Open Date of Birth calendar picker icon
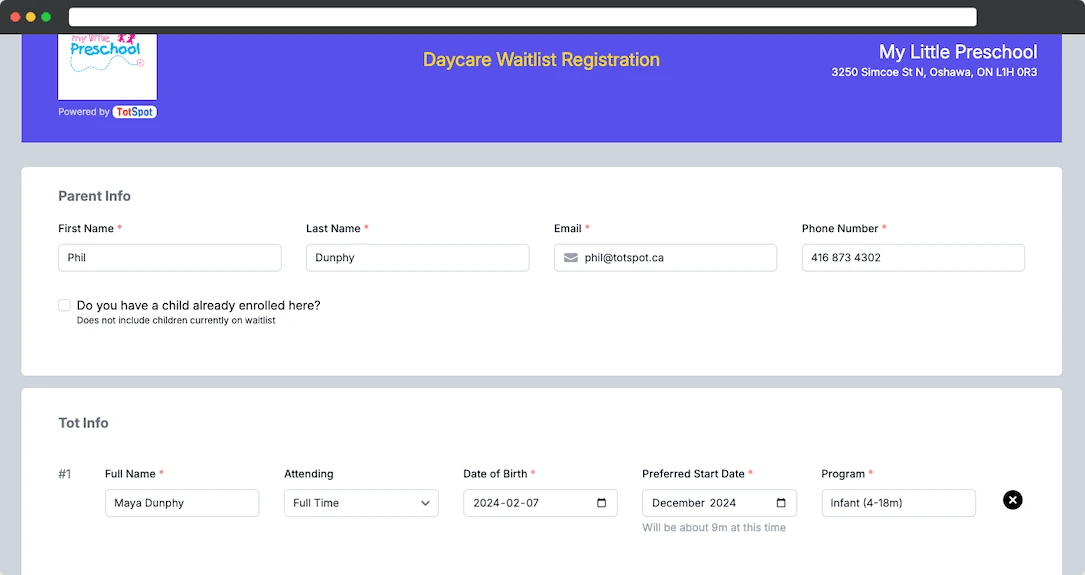 click(x=601, y=503)
